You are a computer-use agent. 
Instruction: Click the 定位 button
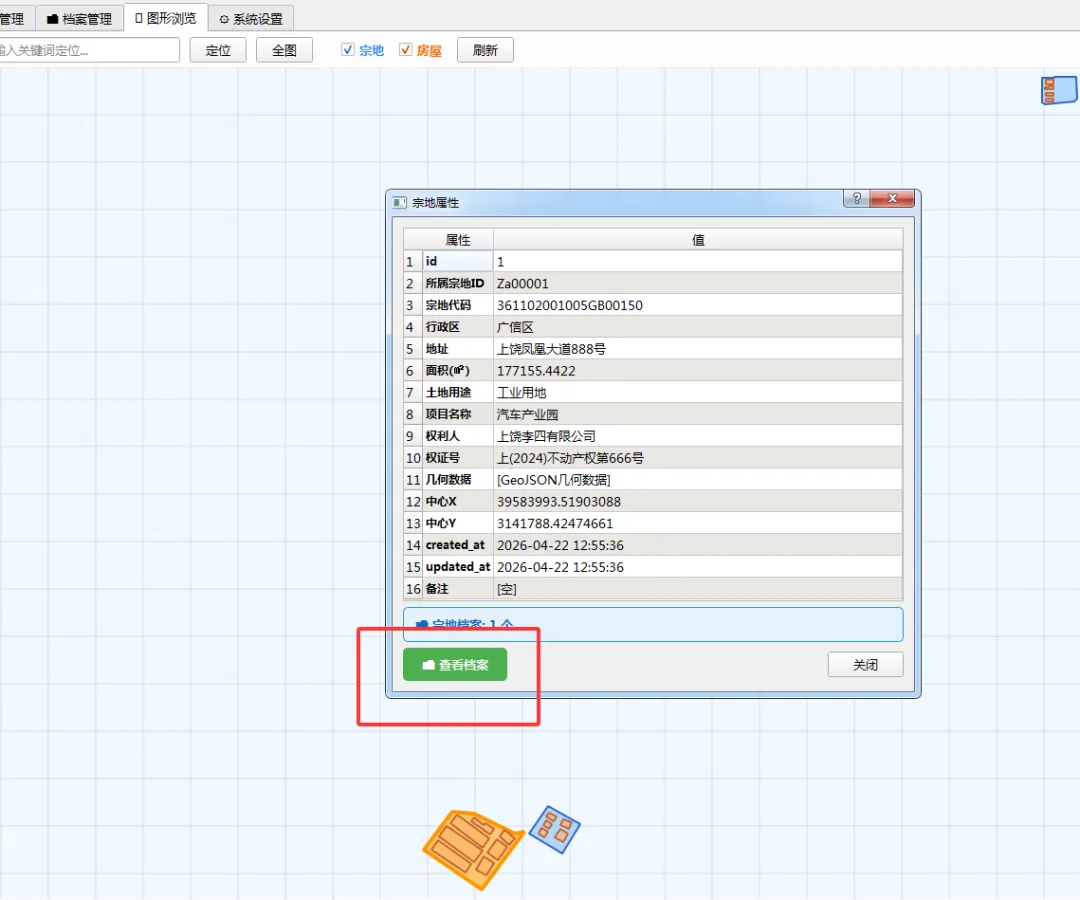[218, 50]
